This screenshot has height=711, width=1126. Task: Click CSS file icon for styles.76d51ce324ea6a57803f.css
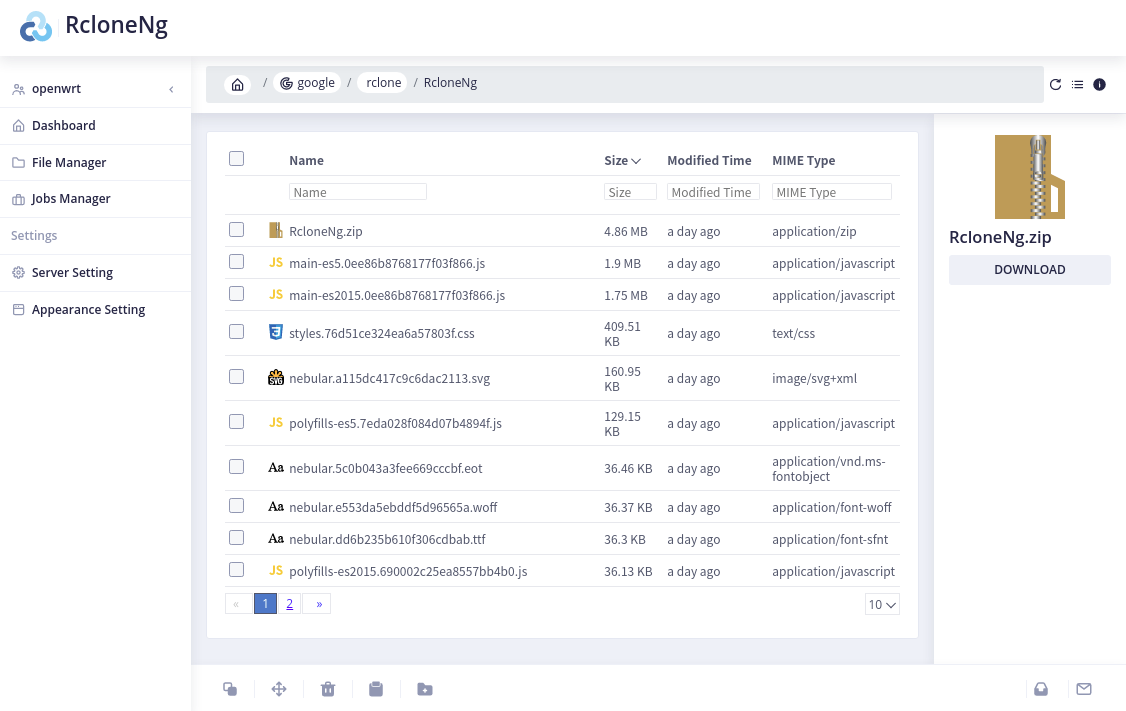pos(276,332)
